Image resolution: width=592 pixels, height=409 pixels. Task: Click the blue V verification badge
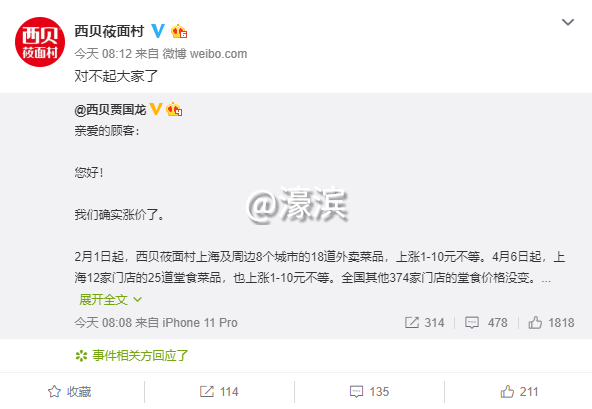158,31
